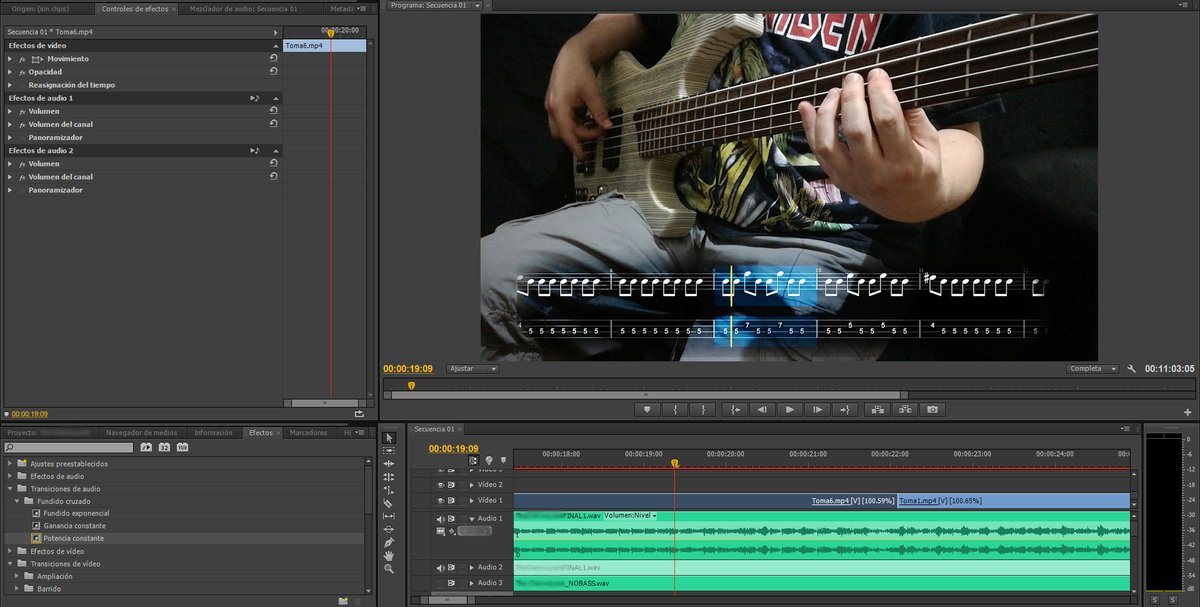Screen dimensions: 1200x607
Task: Collapse the Audio 1 track
Action: [471, 519]
